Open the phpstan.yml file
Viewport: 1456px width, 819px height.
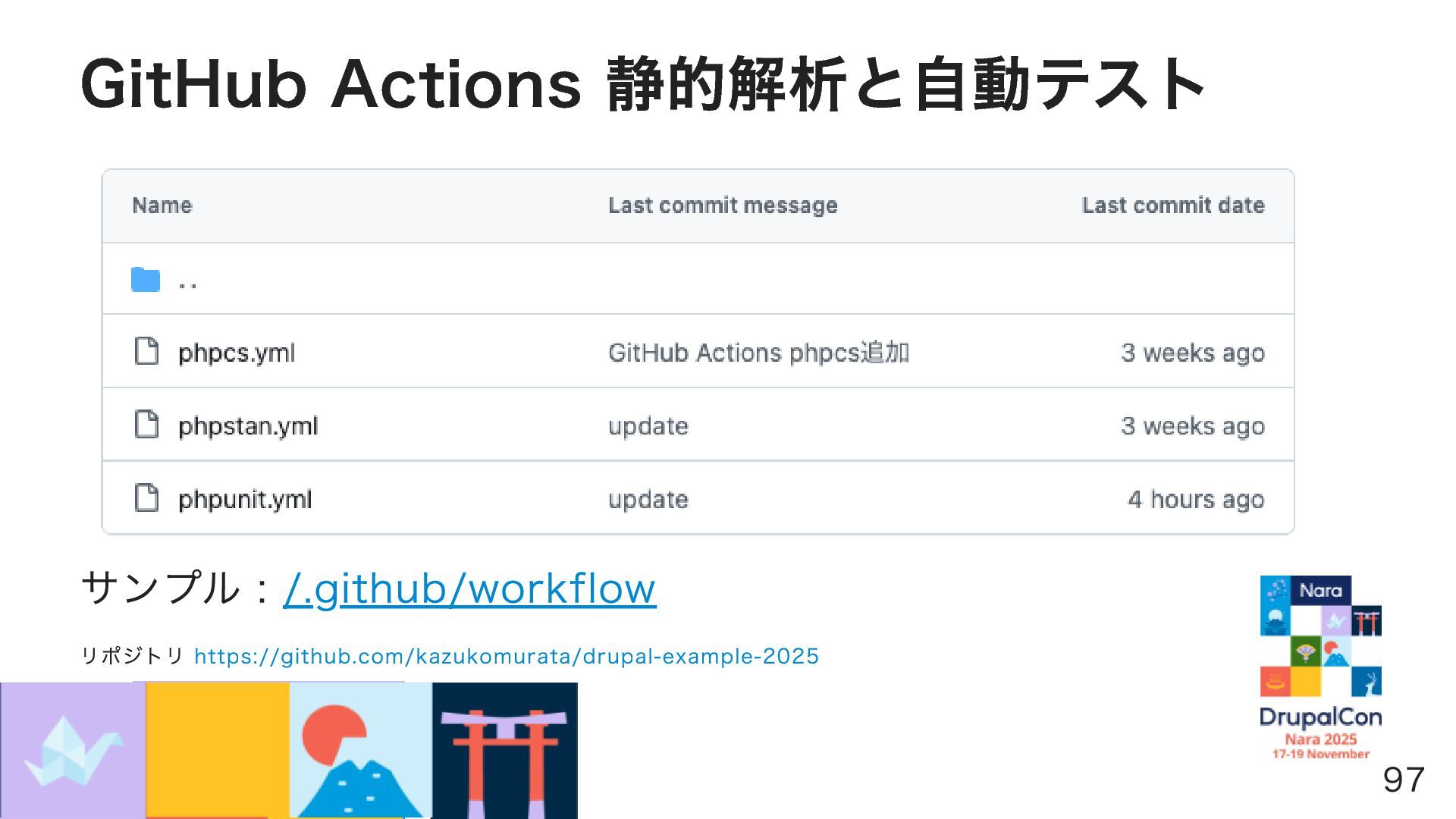pyautogui.click(x=247, y=426)
